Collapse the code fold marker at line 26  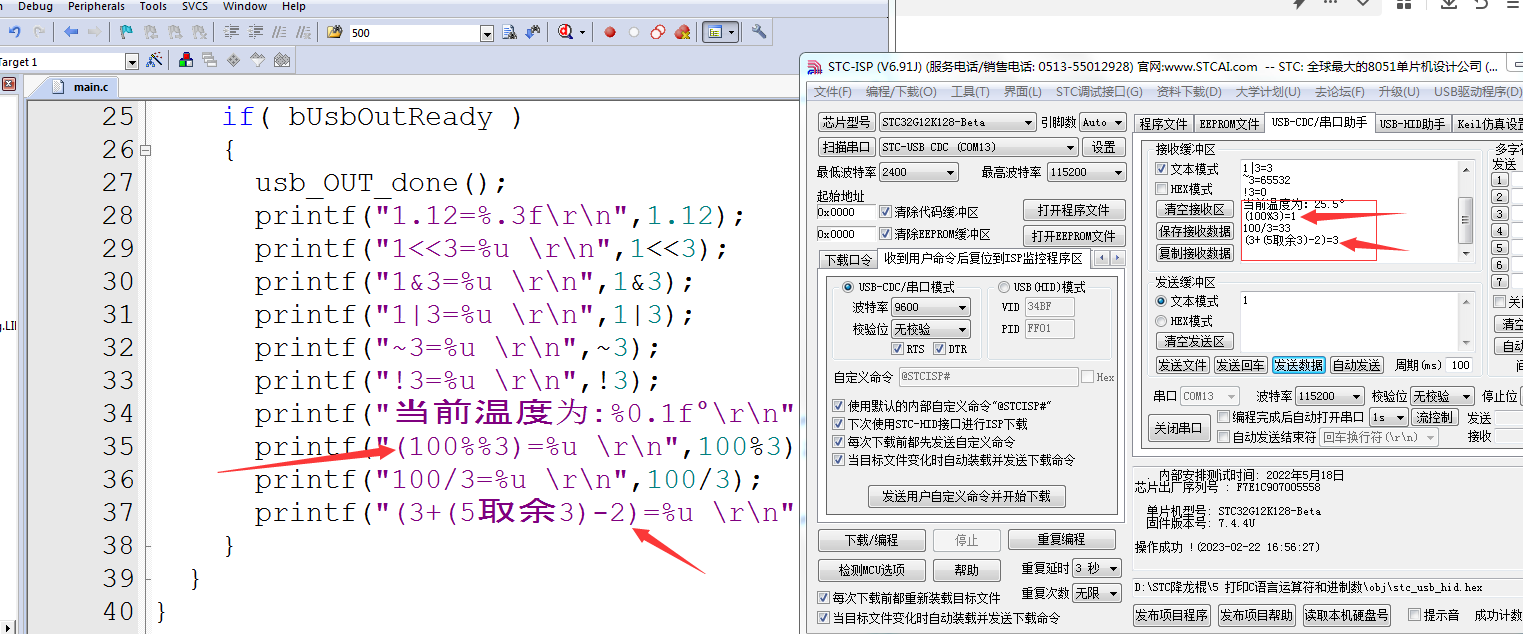click(x=146, y=150)
